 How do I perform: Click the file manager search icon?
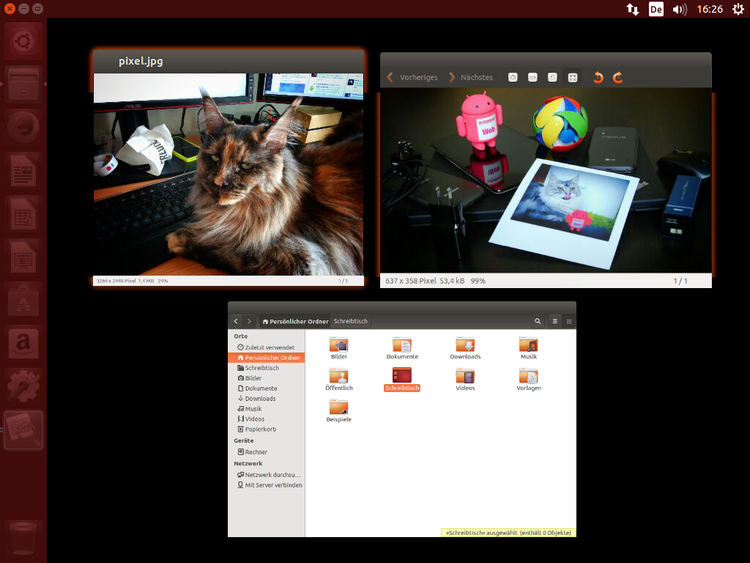click(537, 321)
